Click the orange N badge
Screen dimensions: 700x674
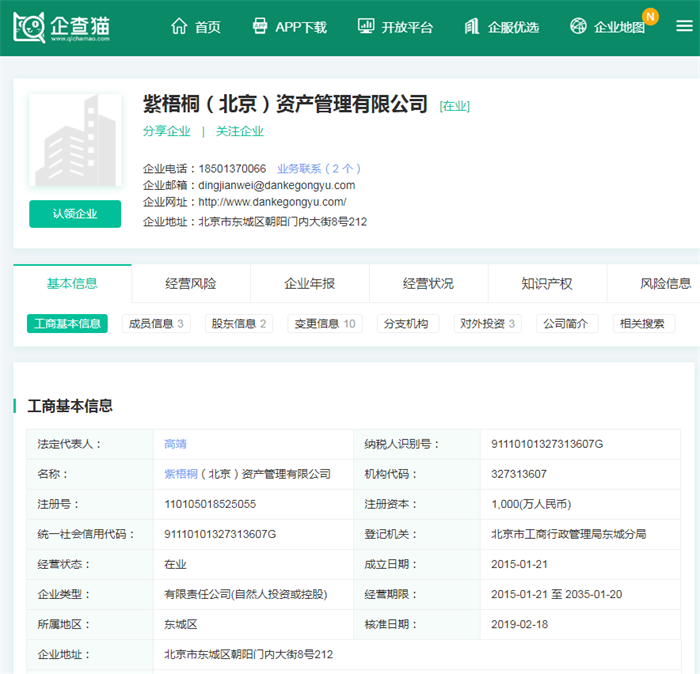650,17
